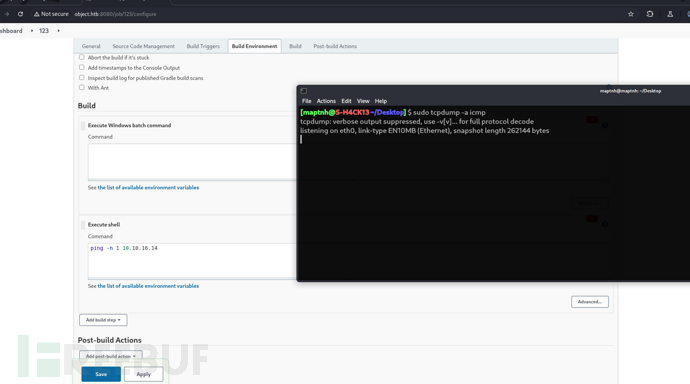Click the Apply button

point(143,374)
